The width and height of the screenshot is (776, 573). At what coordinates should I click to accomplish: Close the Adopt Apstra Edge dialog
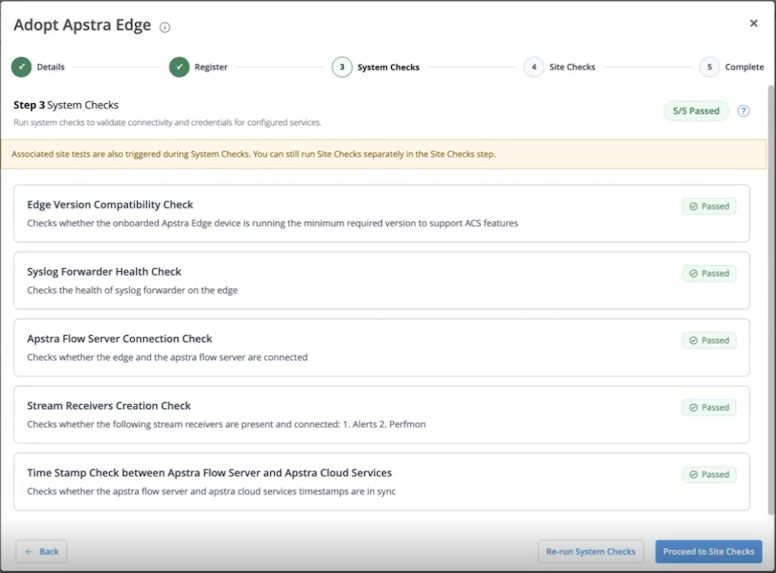tap(753, 23)
